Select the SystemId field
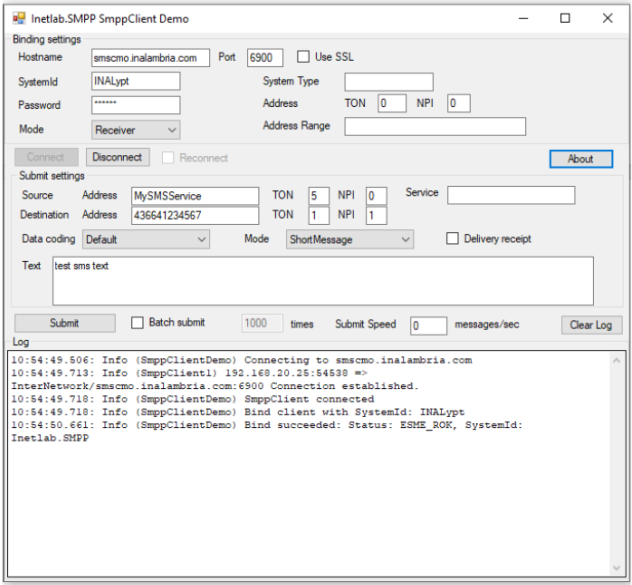Screen dimensions: 632x585 coord(135,81)
